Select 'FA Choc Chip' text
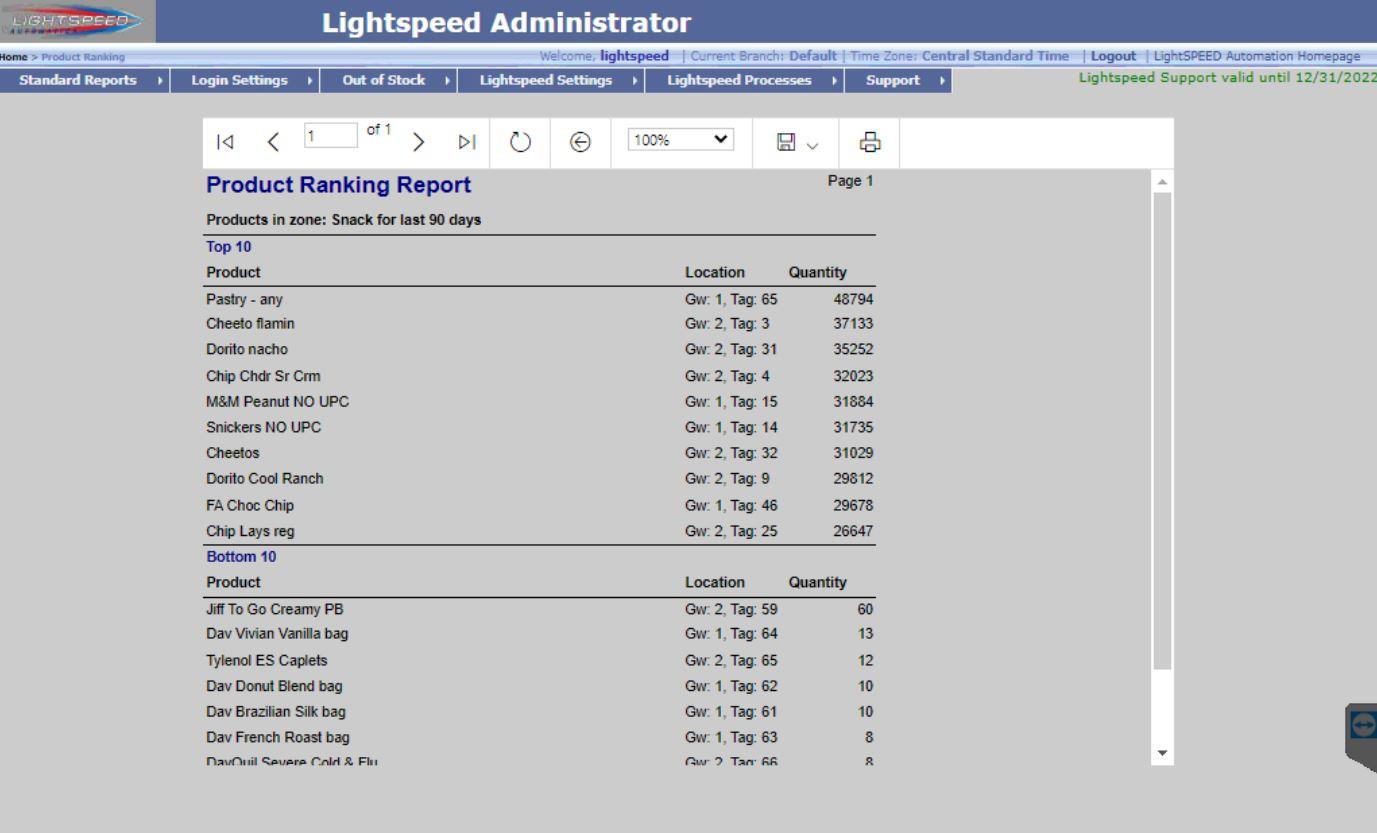The width and height of the screenshot is (1377, 833). pyautogui.click(x=250, y=506)
